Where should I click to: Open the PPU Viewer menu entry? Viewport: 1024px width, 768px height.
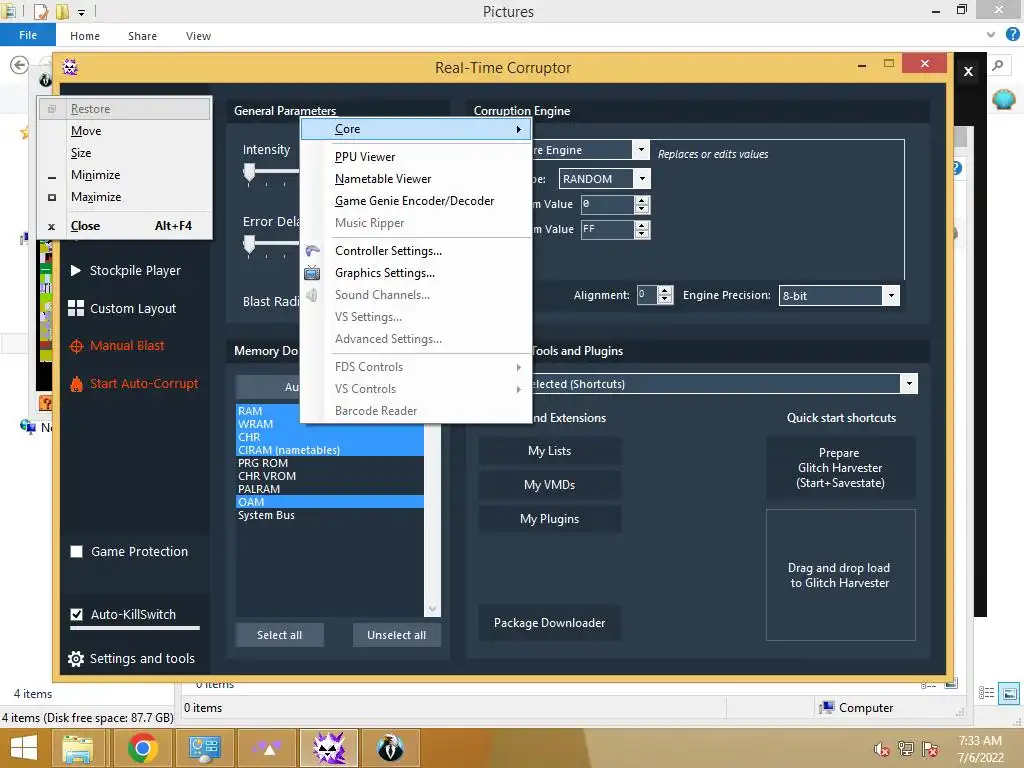click(416, 157)
